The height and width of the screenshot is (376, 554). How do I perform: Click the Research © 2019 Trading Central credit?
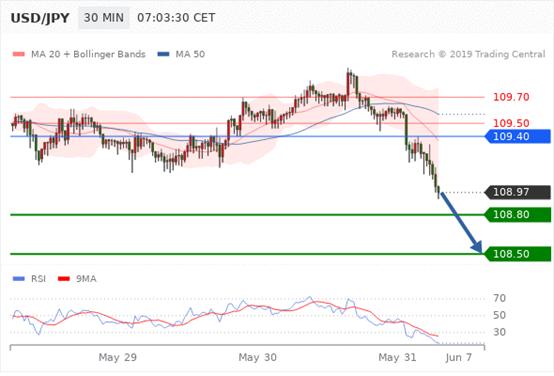coord(468,54)
